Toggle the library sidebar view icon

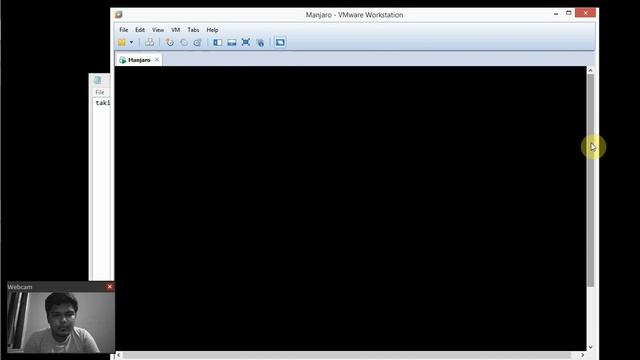218,42
